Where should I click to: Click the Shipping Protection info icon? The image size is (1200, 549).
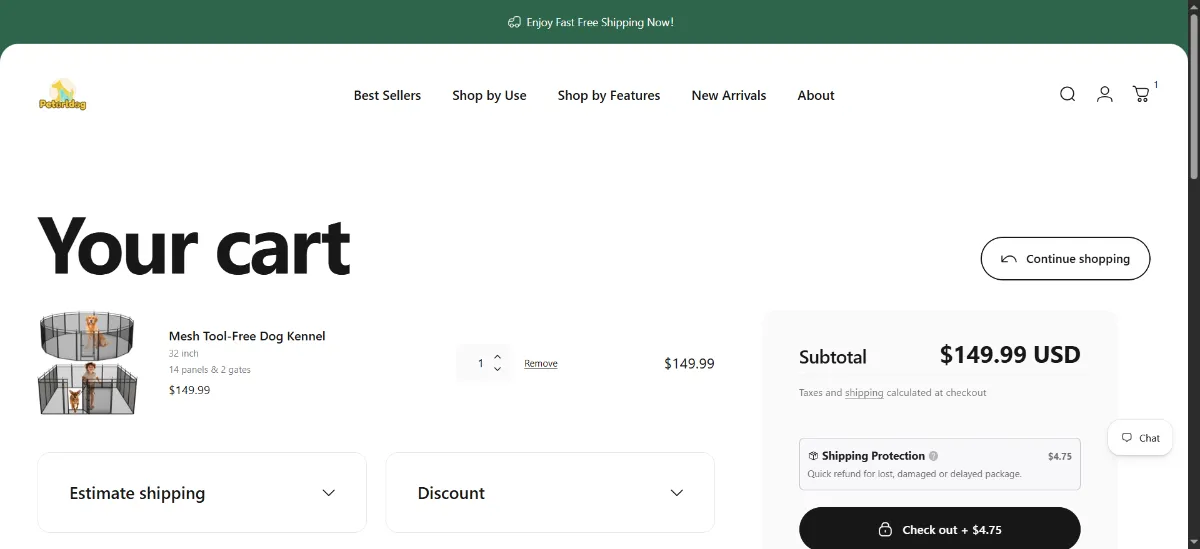[x=933, y=456]
